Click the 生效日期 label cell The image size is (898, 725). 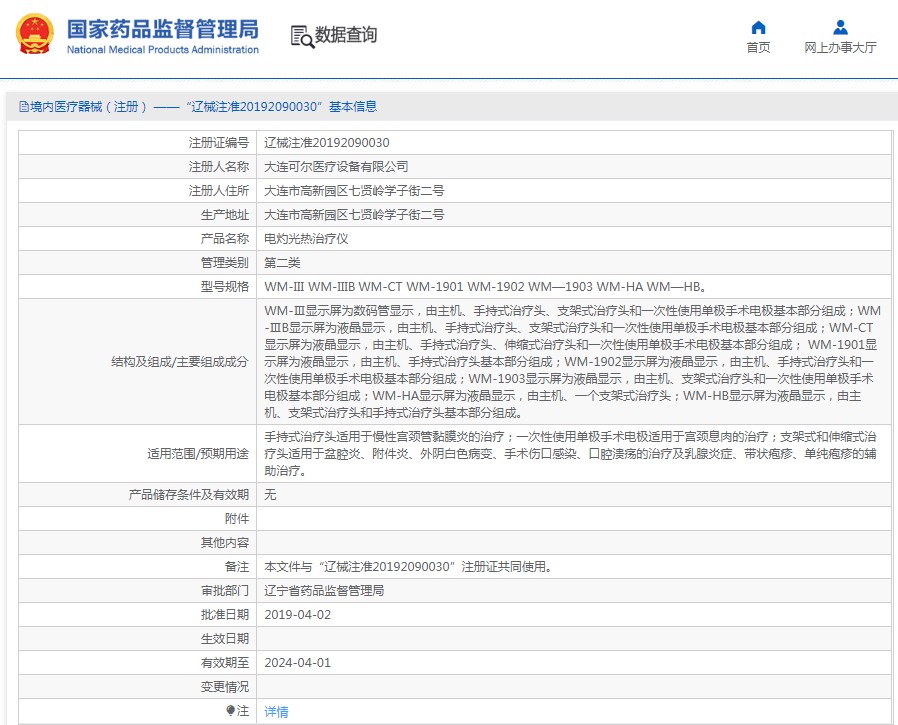[137, 639]
